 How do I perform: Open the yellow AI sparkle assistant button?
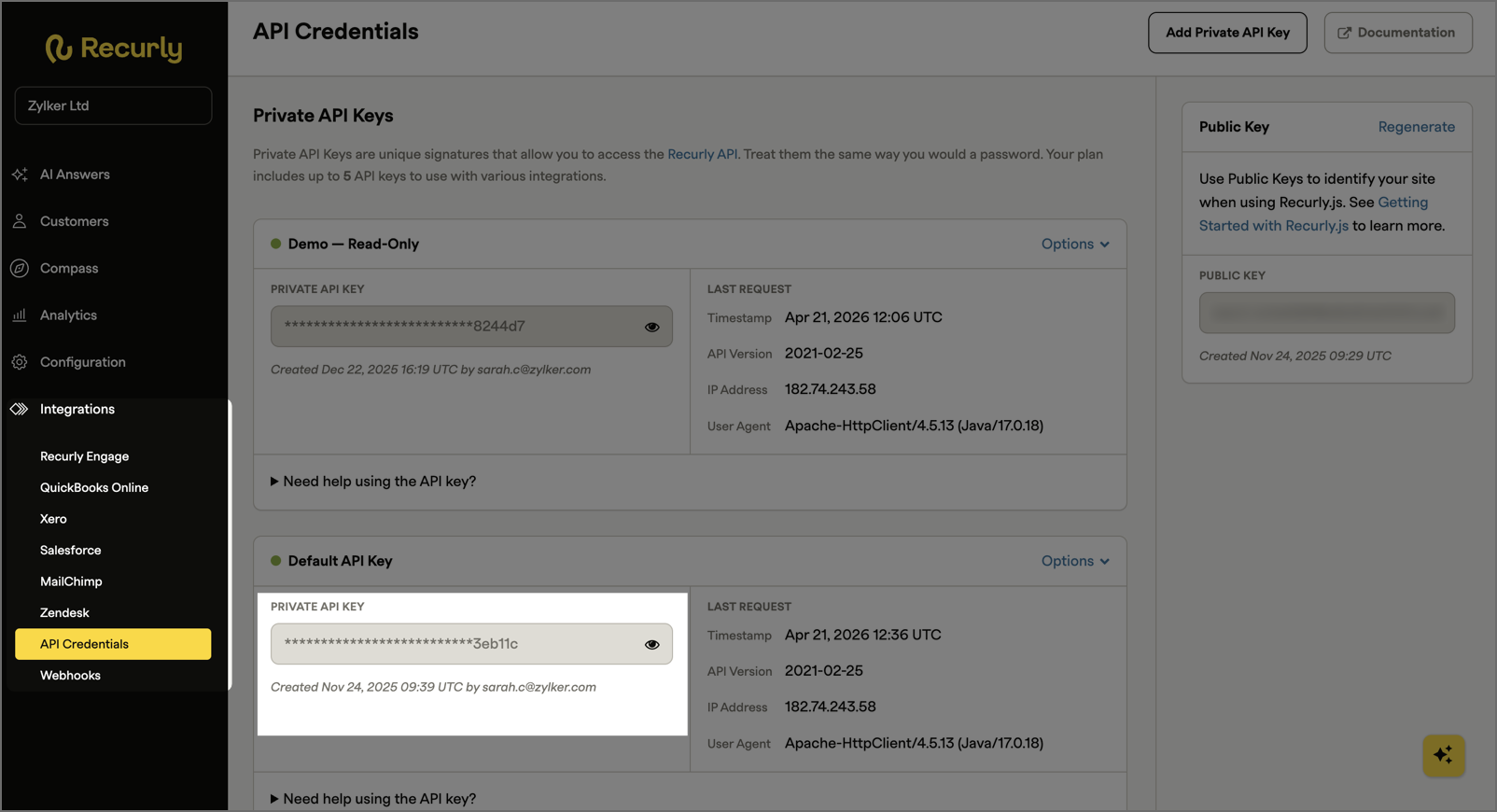1444,755
